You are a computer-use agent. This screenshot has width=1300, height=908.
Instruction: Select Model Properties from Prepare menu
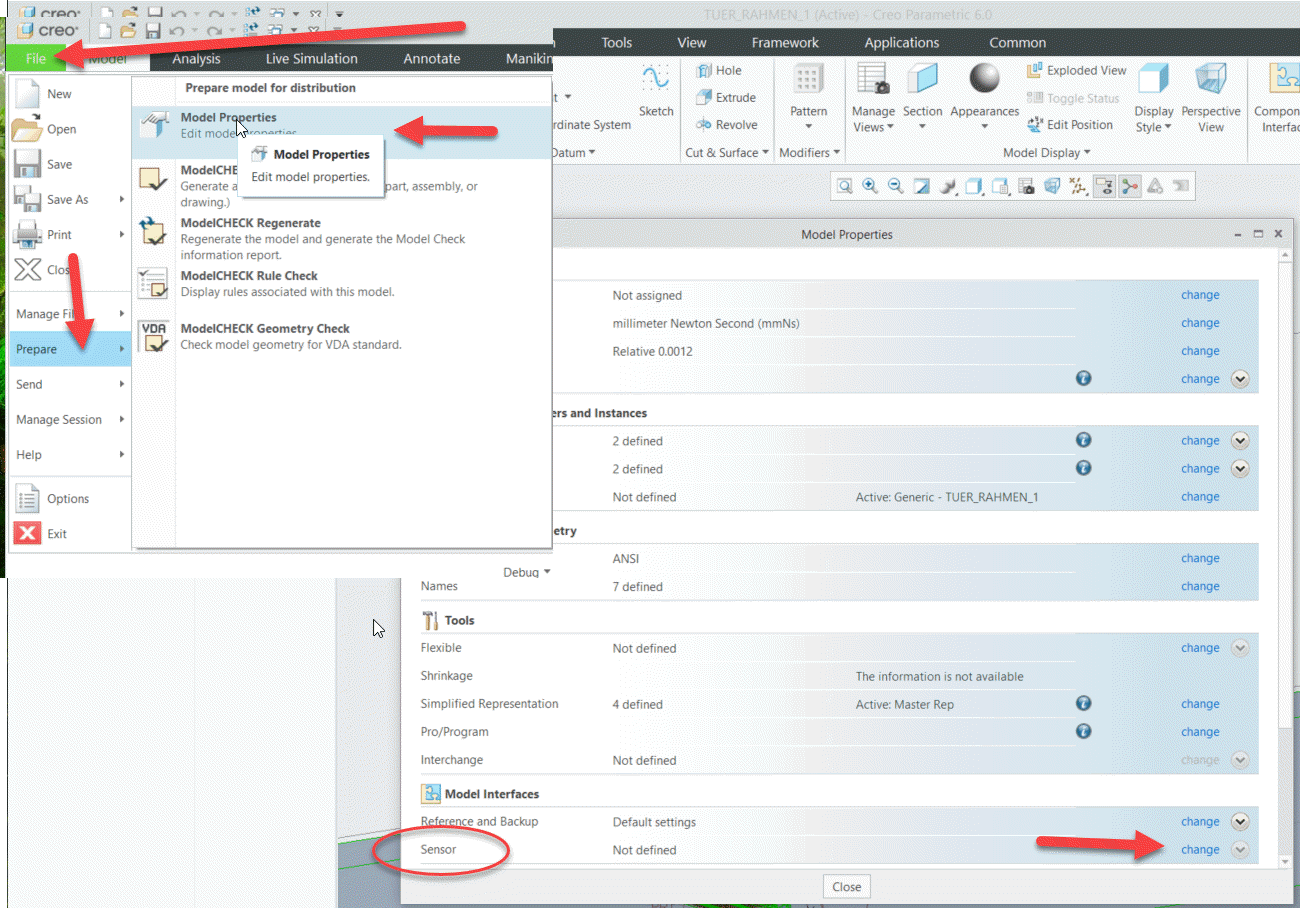(x=228, y=117)
